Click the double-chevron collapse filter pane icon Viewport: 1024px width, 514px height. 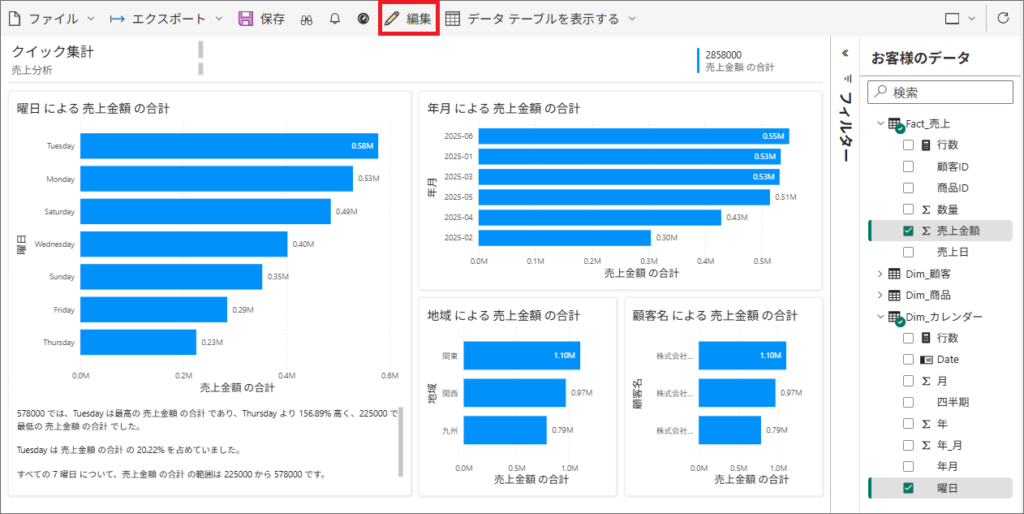click(x=845, y=54)
